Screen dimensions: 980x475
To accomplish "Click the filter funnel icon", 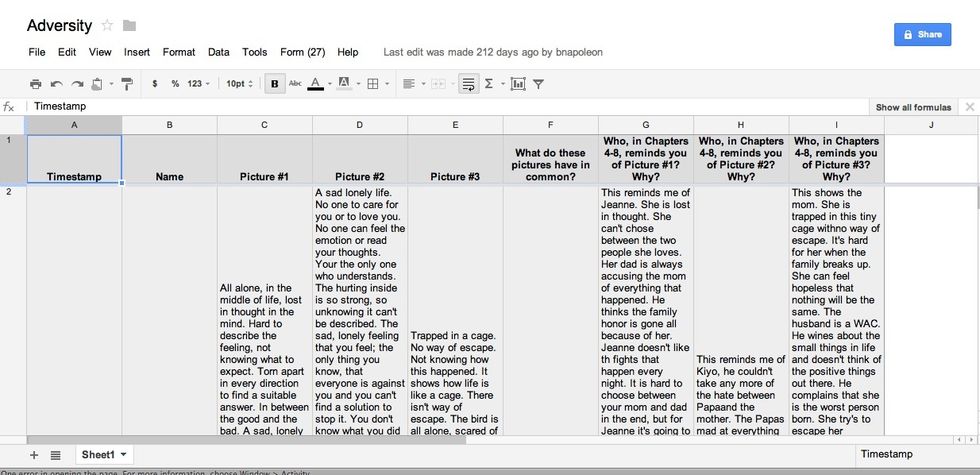I will click(x=538, y=84).
